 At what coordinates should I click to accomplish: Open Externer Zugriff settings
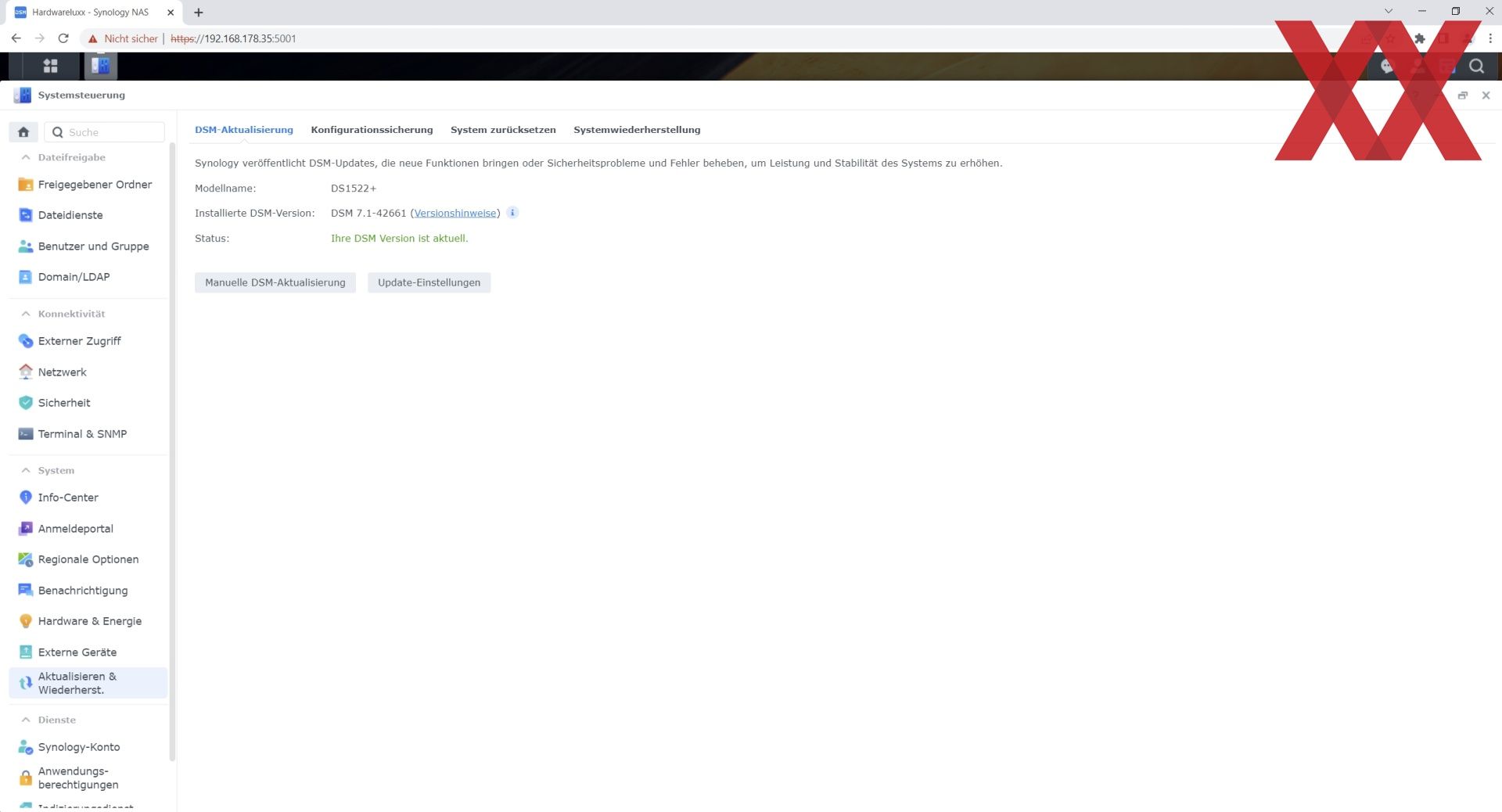(88, 341)
